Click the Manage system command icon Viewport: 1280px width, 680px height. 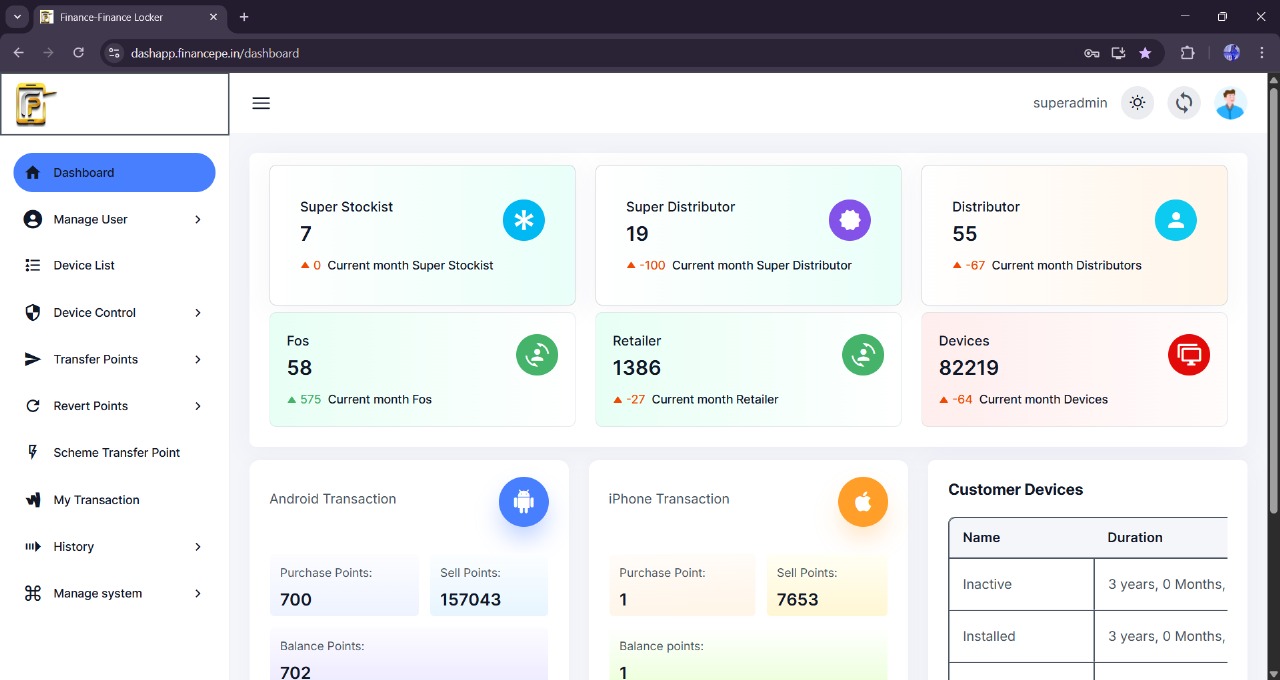tap(33, 593)
